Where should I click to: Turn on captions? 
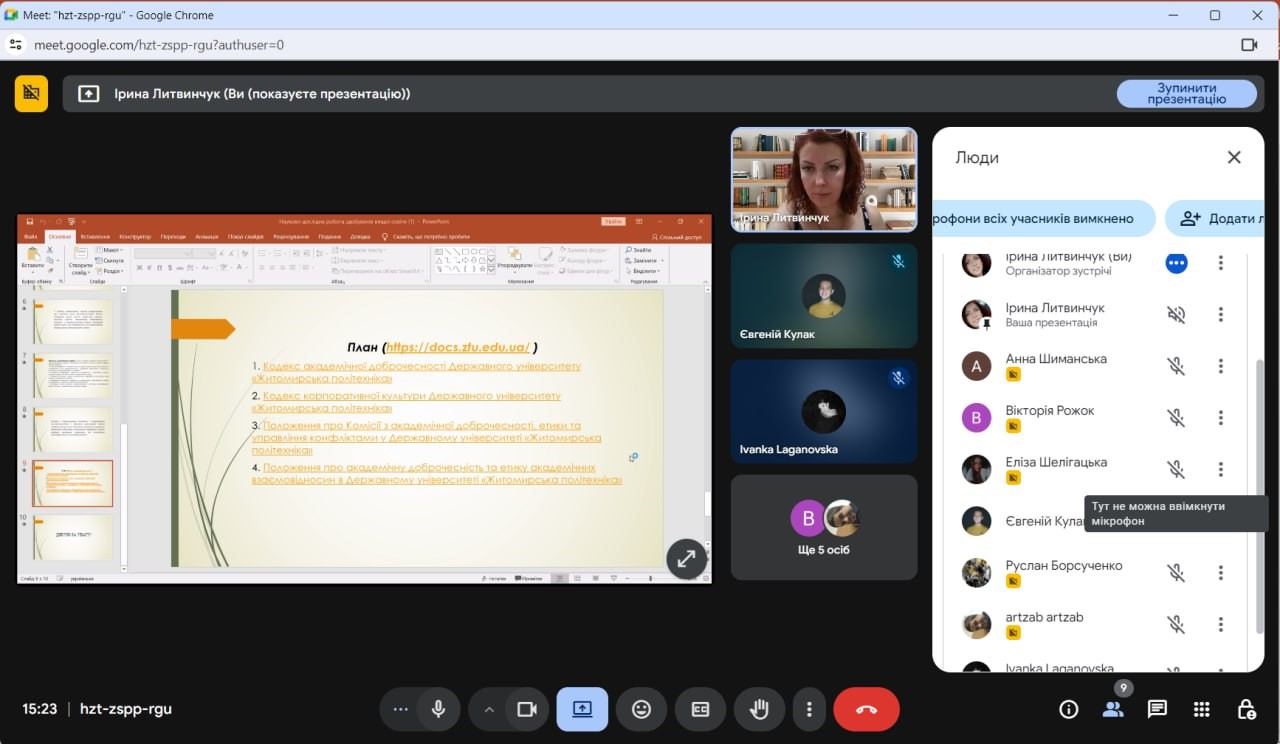(x=700, y=709)
